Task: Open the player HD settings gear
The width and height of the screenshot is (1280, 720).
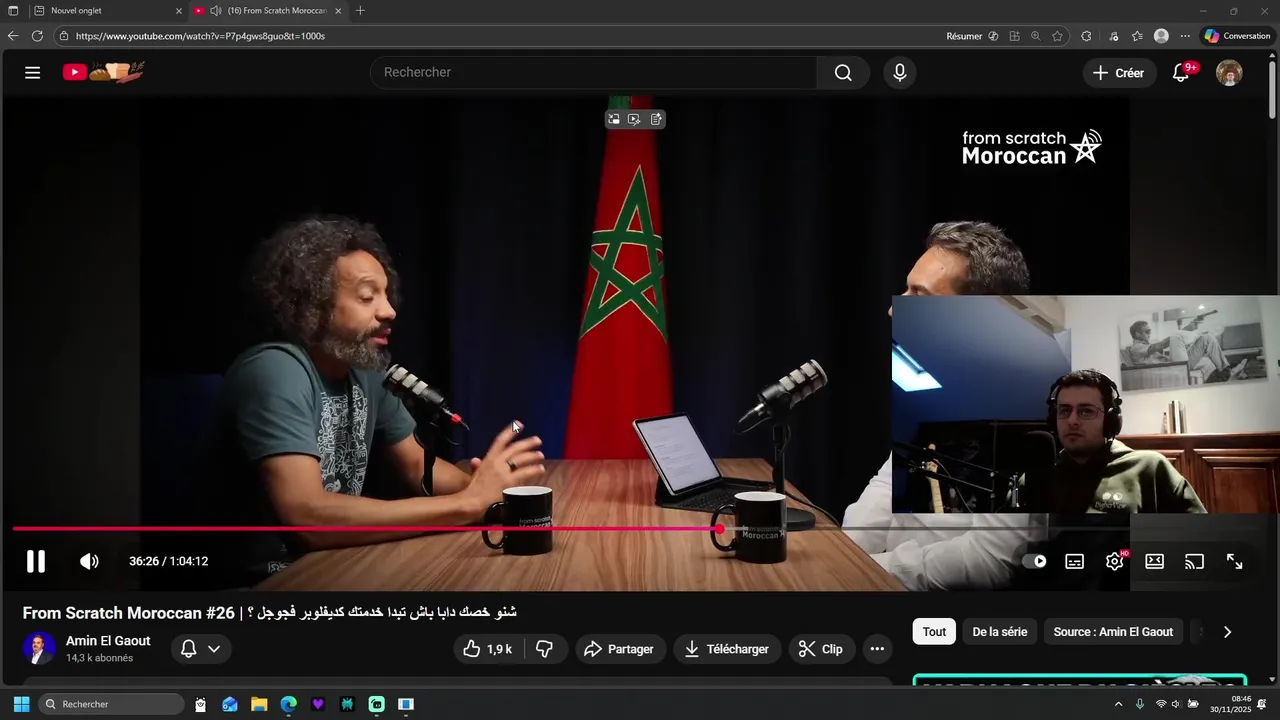Action: [x=1115, y=561]
